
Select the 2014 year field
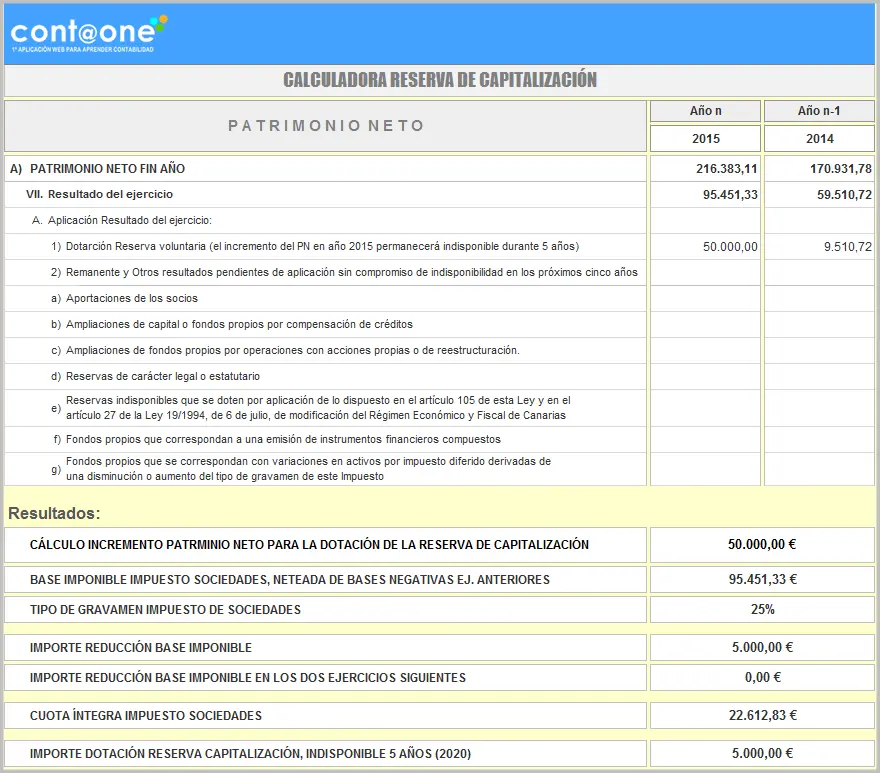pos(819,139)
